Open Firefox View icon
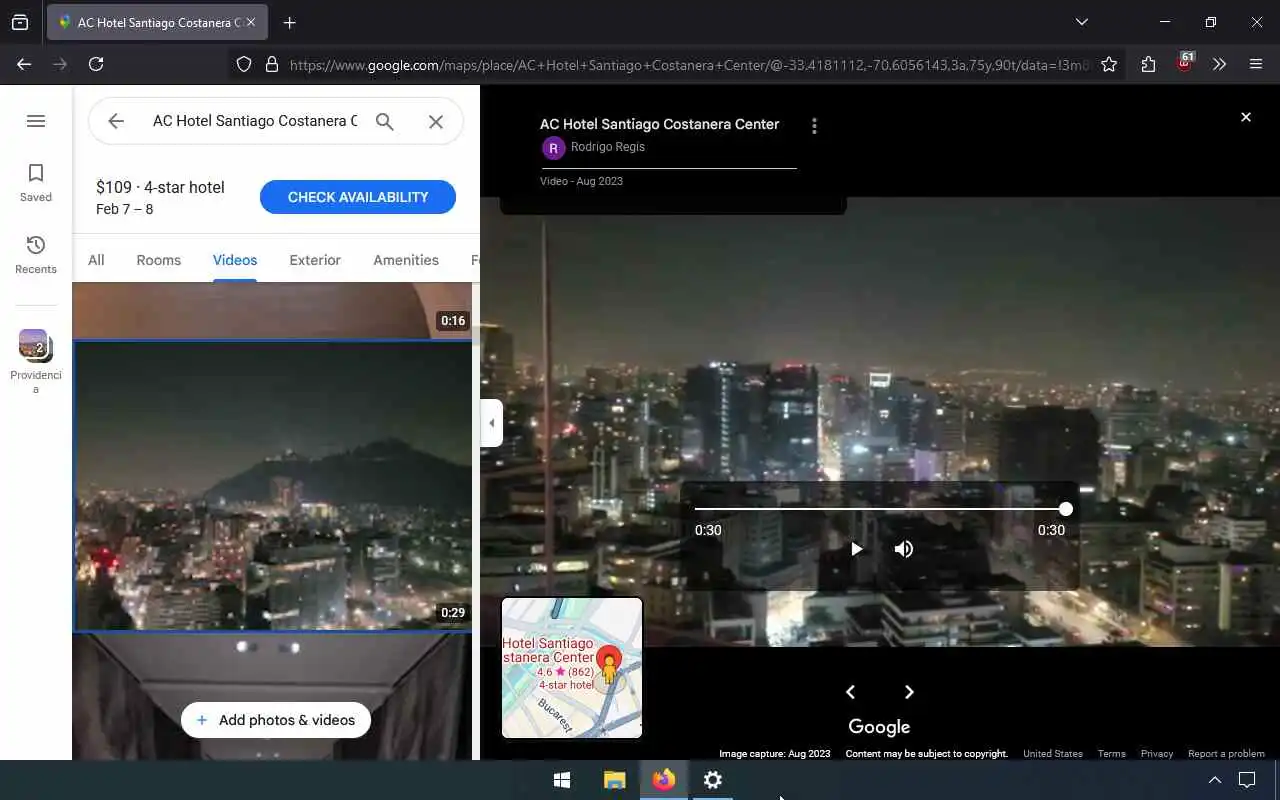 (20, 22)
